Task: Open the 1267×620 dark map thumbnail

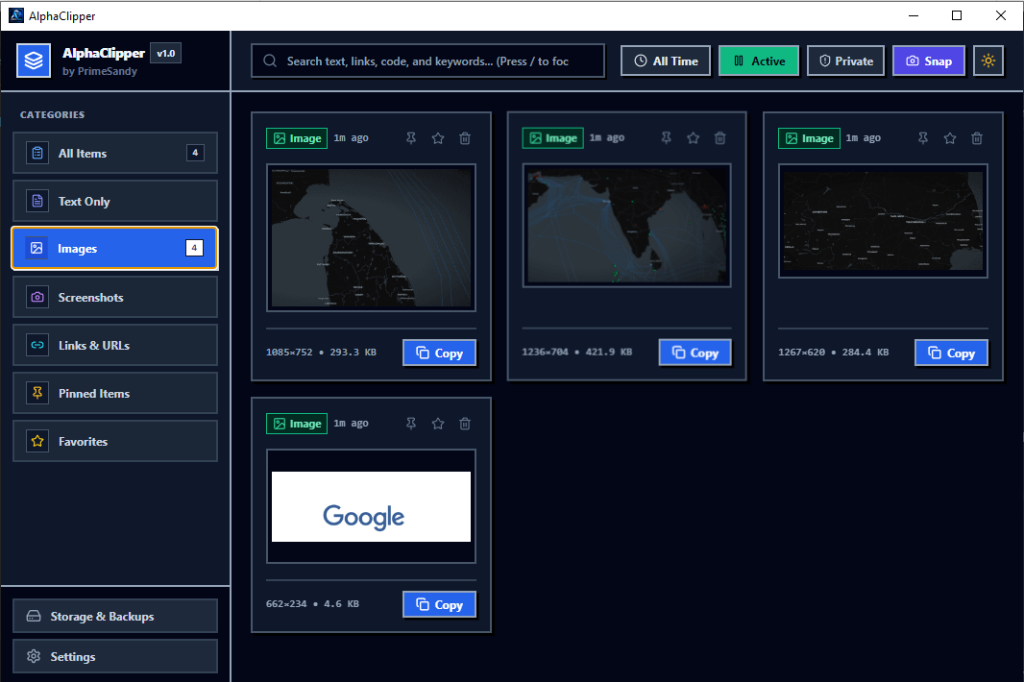Action: tap(883, 221)
